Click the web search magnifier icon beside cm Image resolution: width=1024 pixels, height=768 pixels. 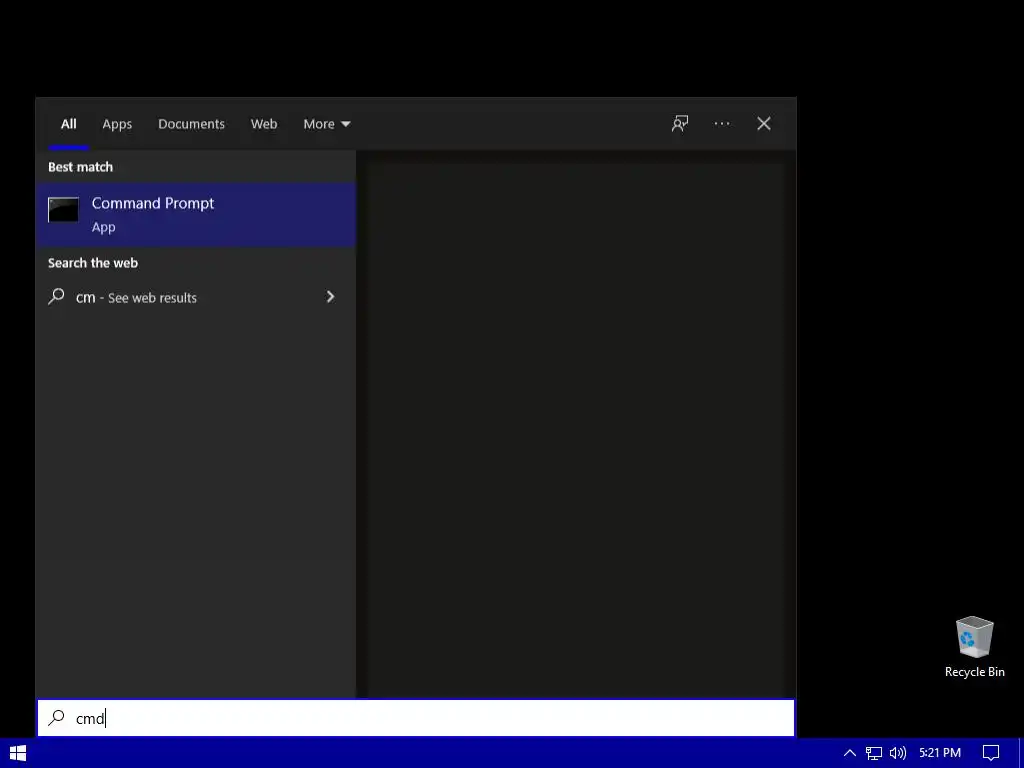tap(56, 296)
